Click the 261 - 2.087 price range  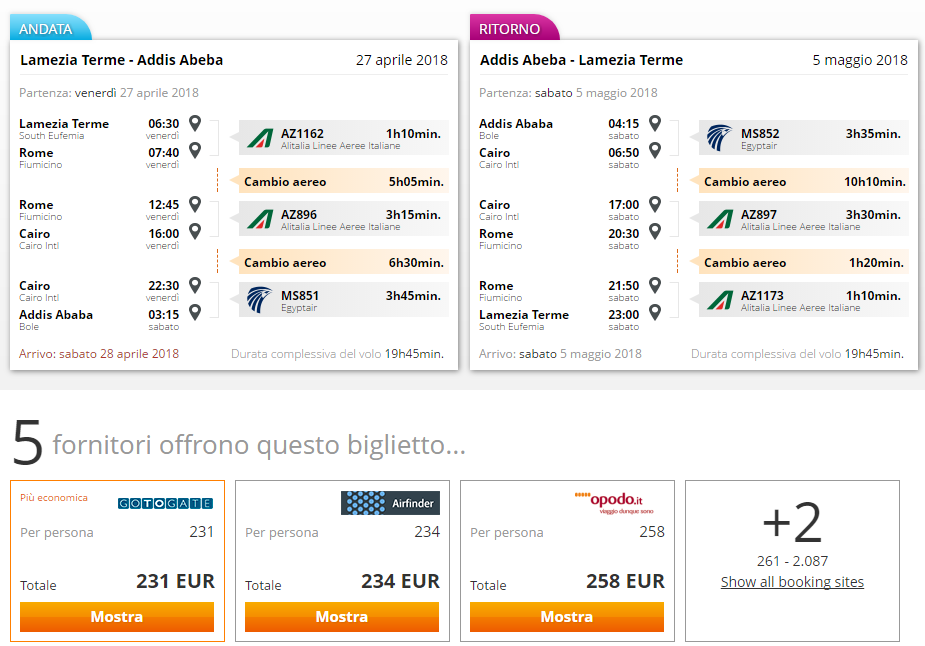click(x=792, y=561)
